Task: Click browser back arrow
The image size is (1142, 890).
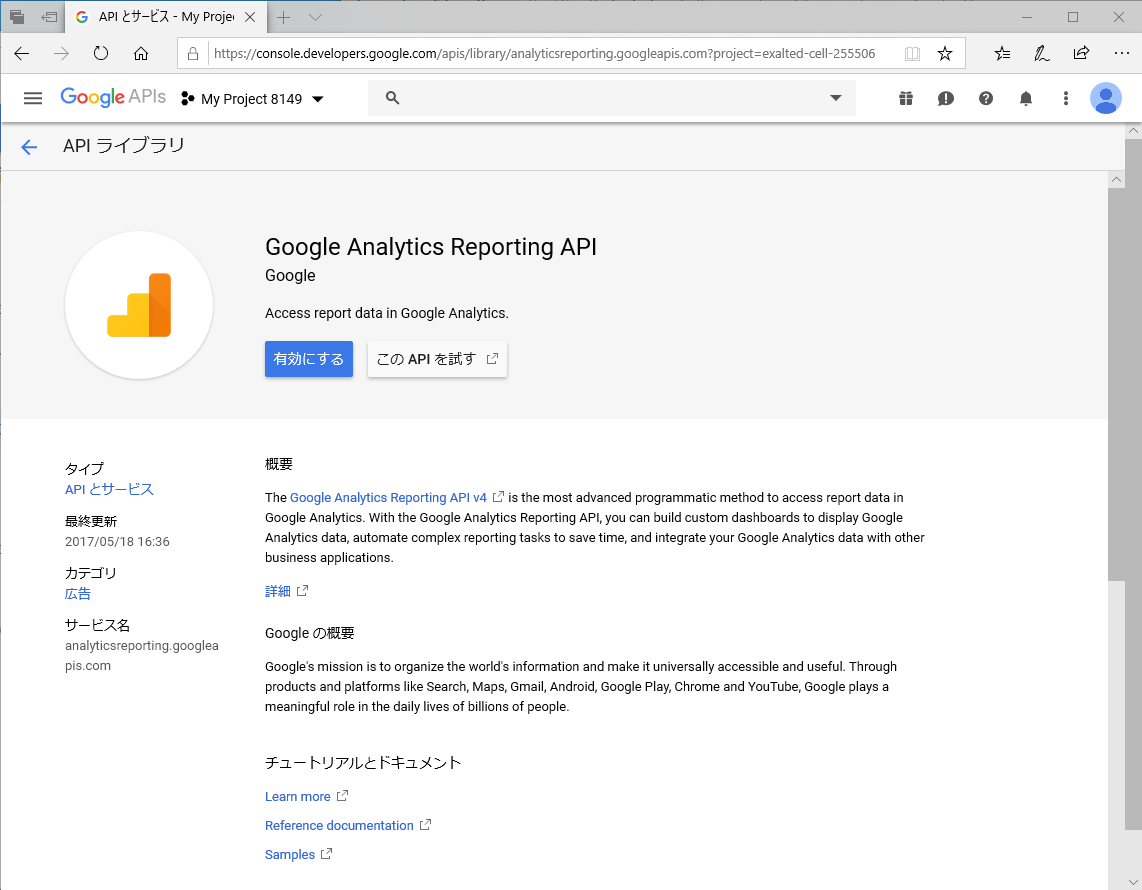Action: click(22, 53)
